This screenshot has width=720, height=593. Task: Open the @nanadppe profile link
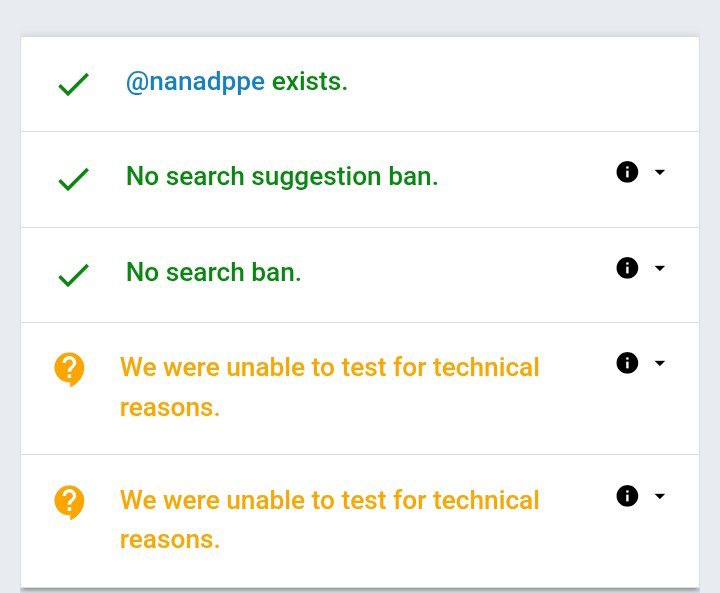pos(195,83)
